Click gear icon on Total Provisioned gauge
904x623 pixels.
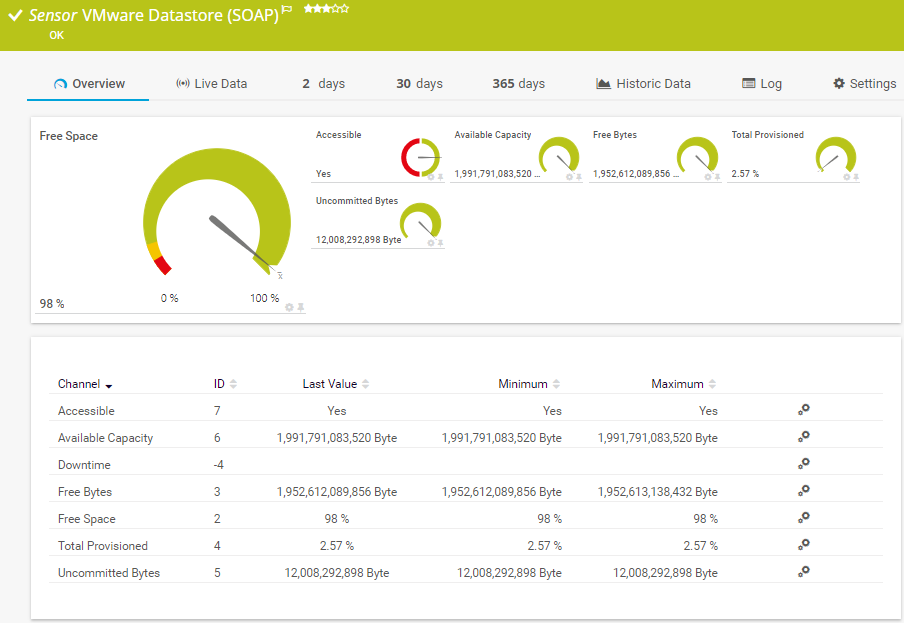(846, 177)
